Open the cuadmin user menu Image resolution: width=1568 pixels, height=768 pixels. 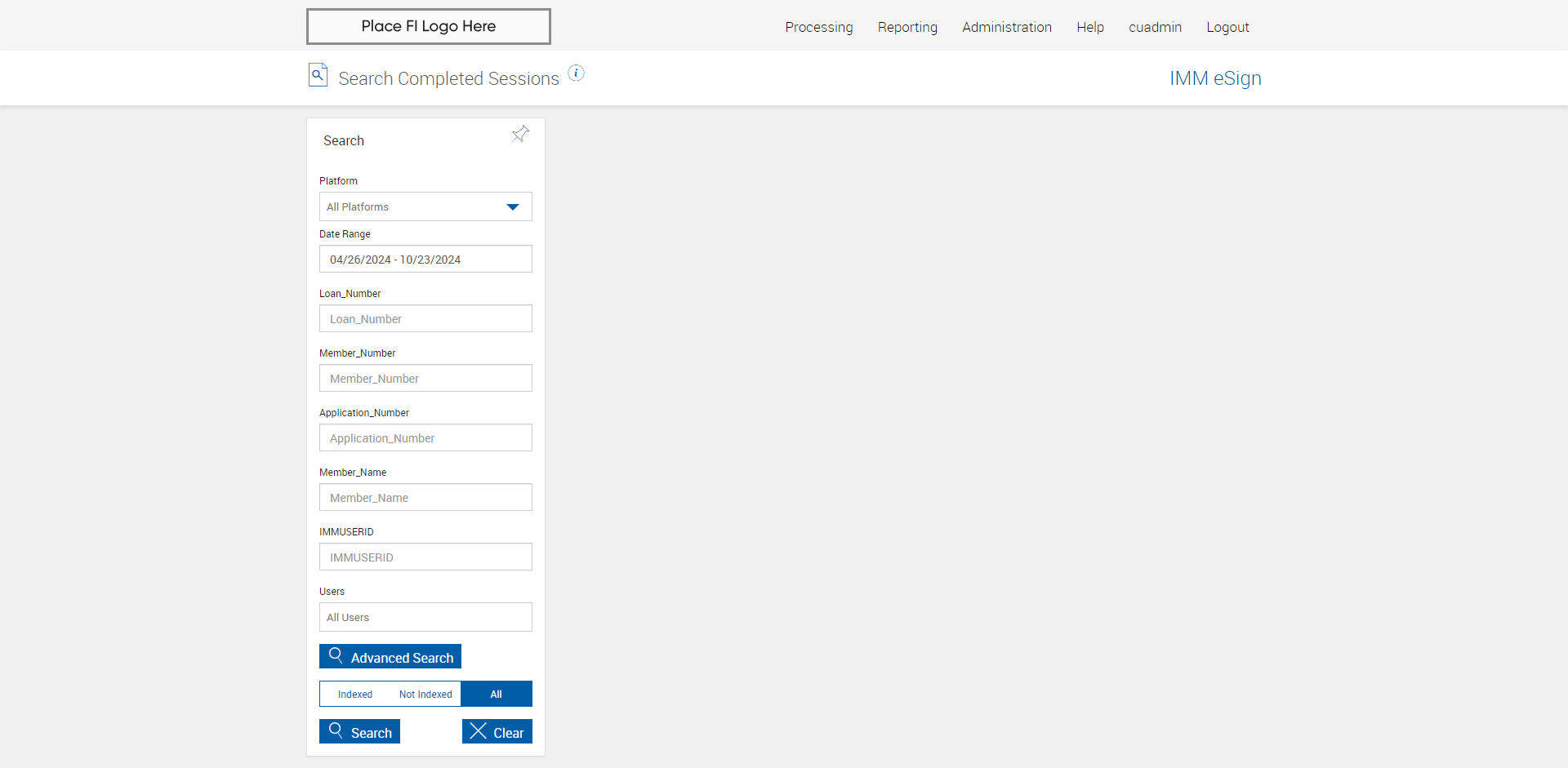pos(1155,27)
